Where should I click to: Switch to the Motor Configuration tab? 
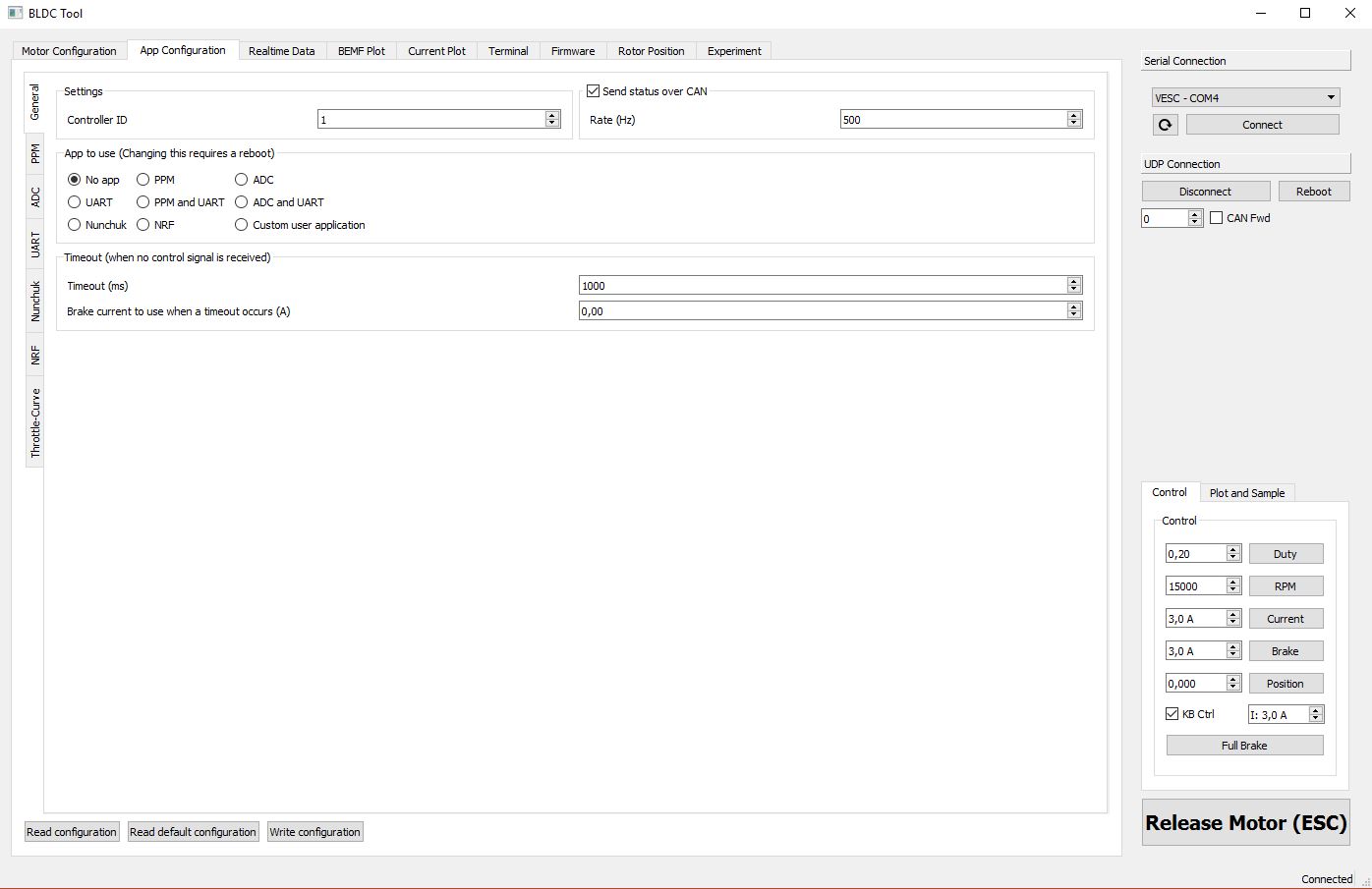pos(69,51)
